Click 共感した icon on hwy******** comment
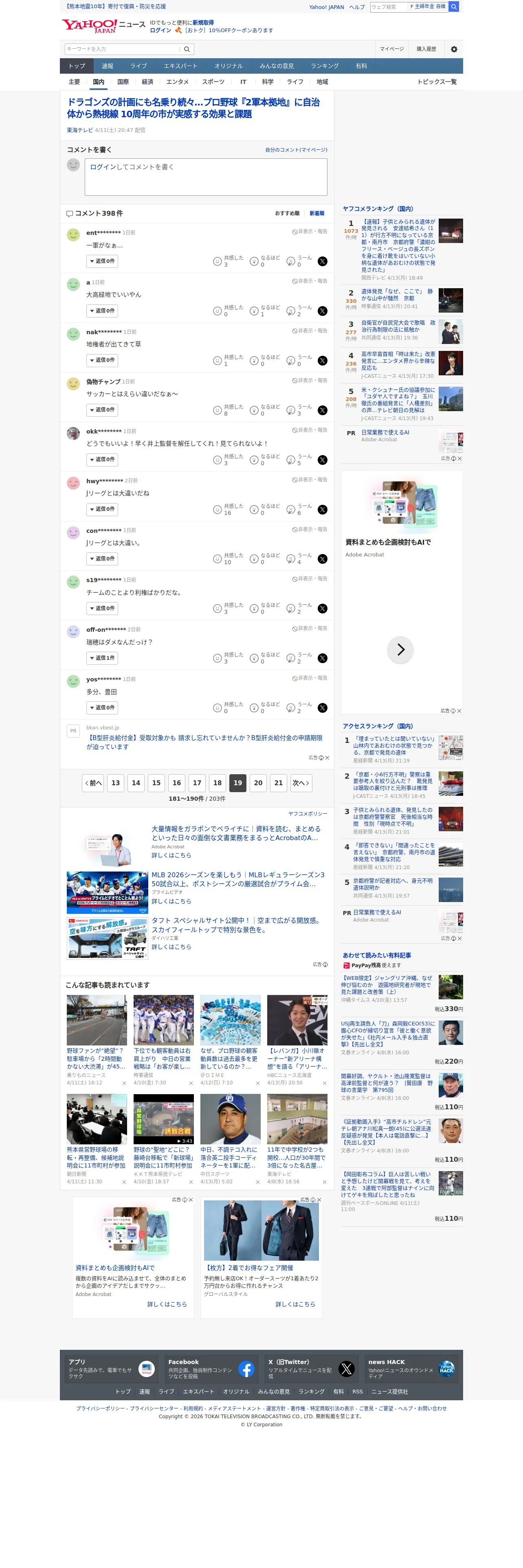Image resolution: width=523 pixels, height=1568 pixels. 218,510
